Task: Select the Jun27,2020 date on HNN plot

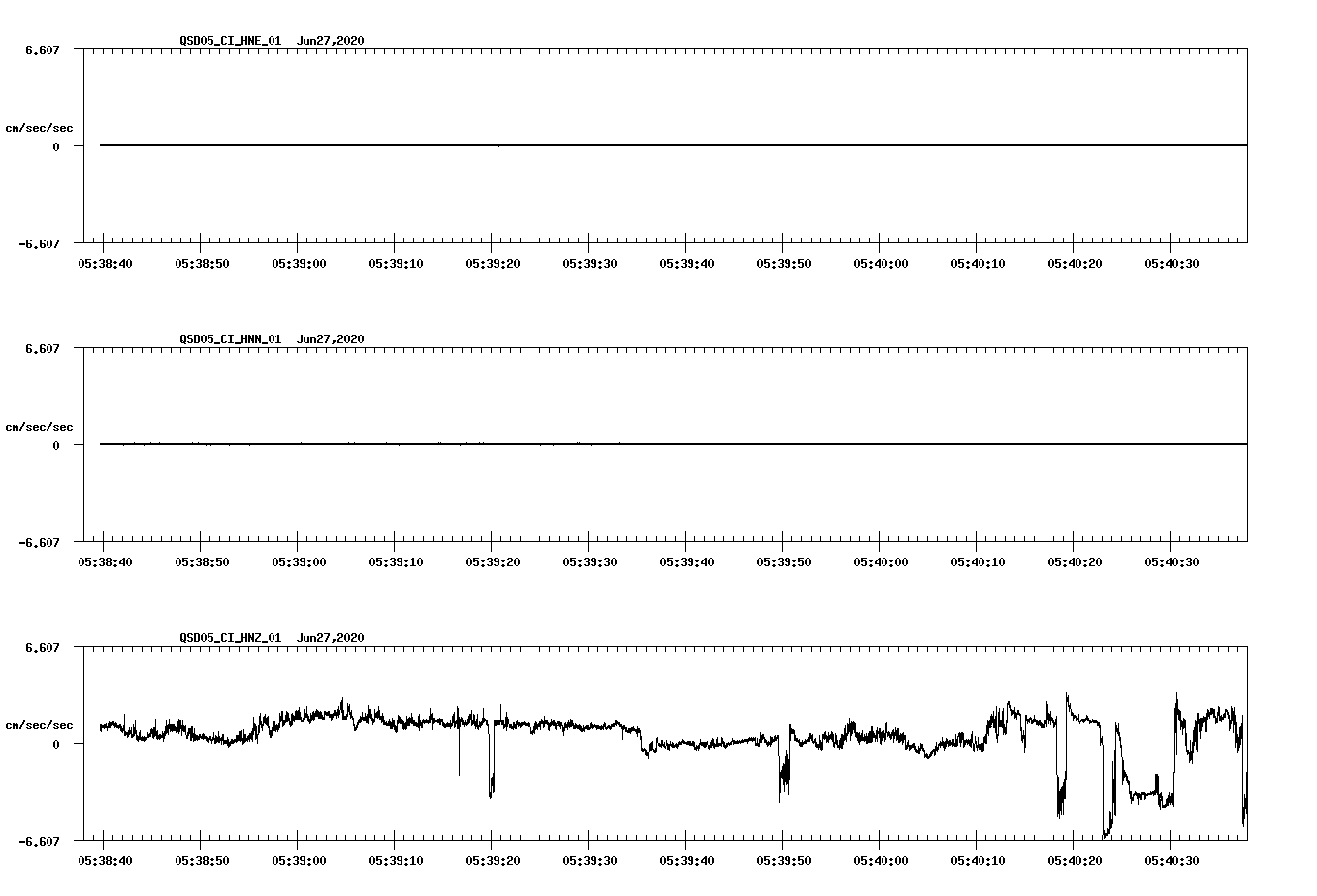Action: point(330,339)
